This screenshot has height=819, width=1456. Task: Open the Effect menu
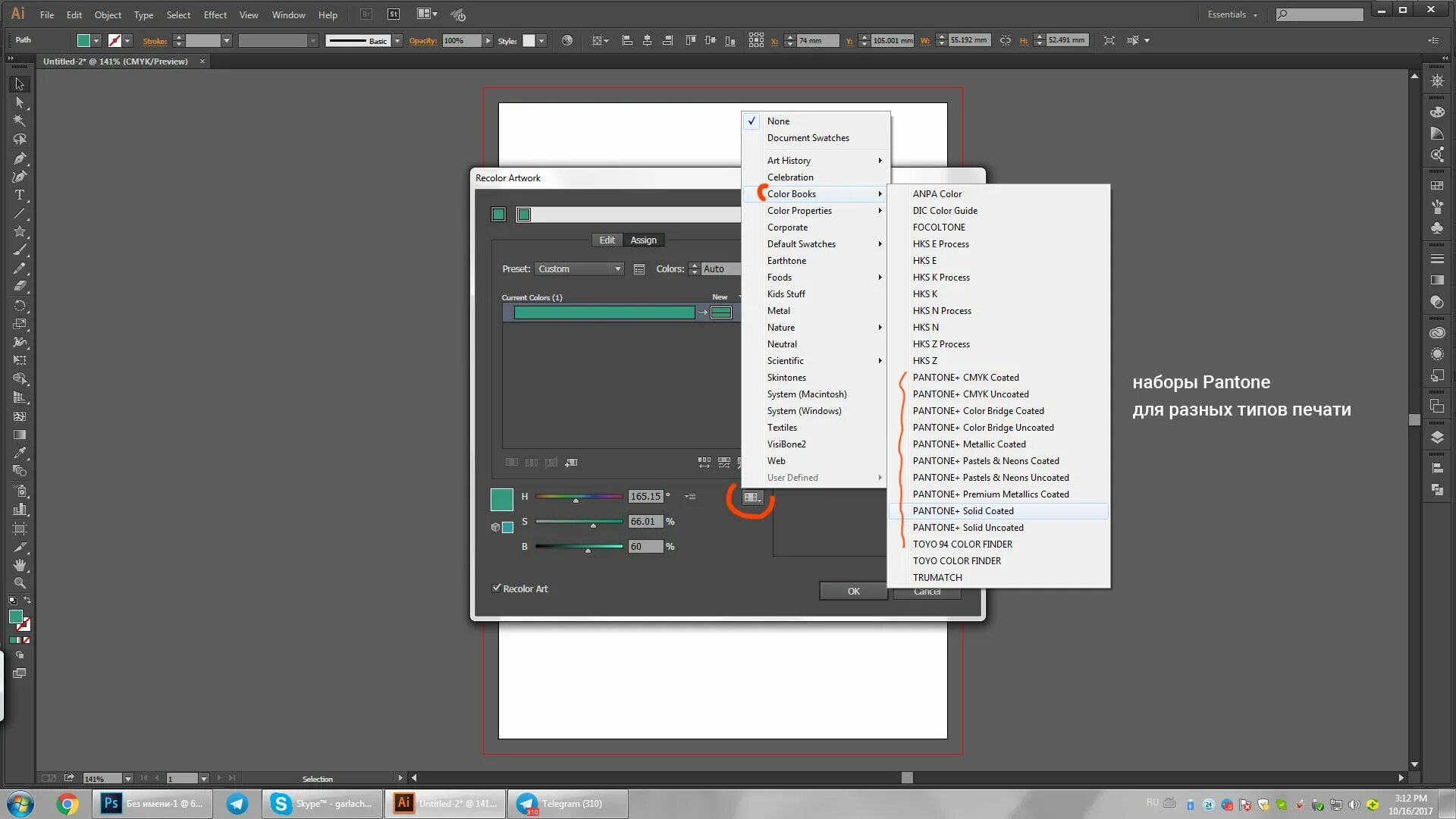pyautogui.click(x=215, y=14)
